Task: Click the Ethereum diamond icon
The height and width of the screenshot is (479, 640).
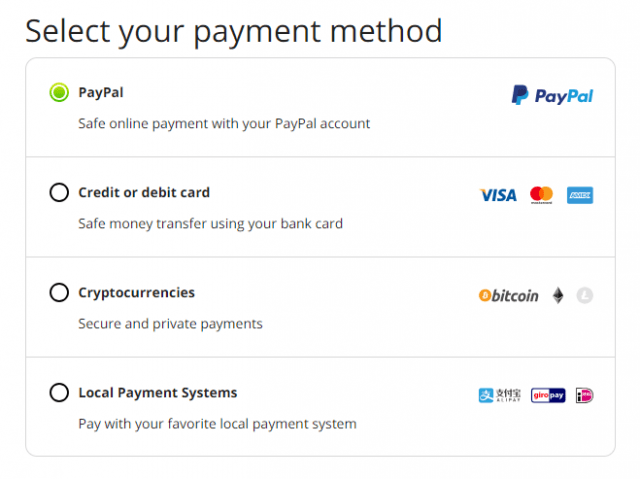Action: tap(558, 295)
